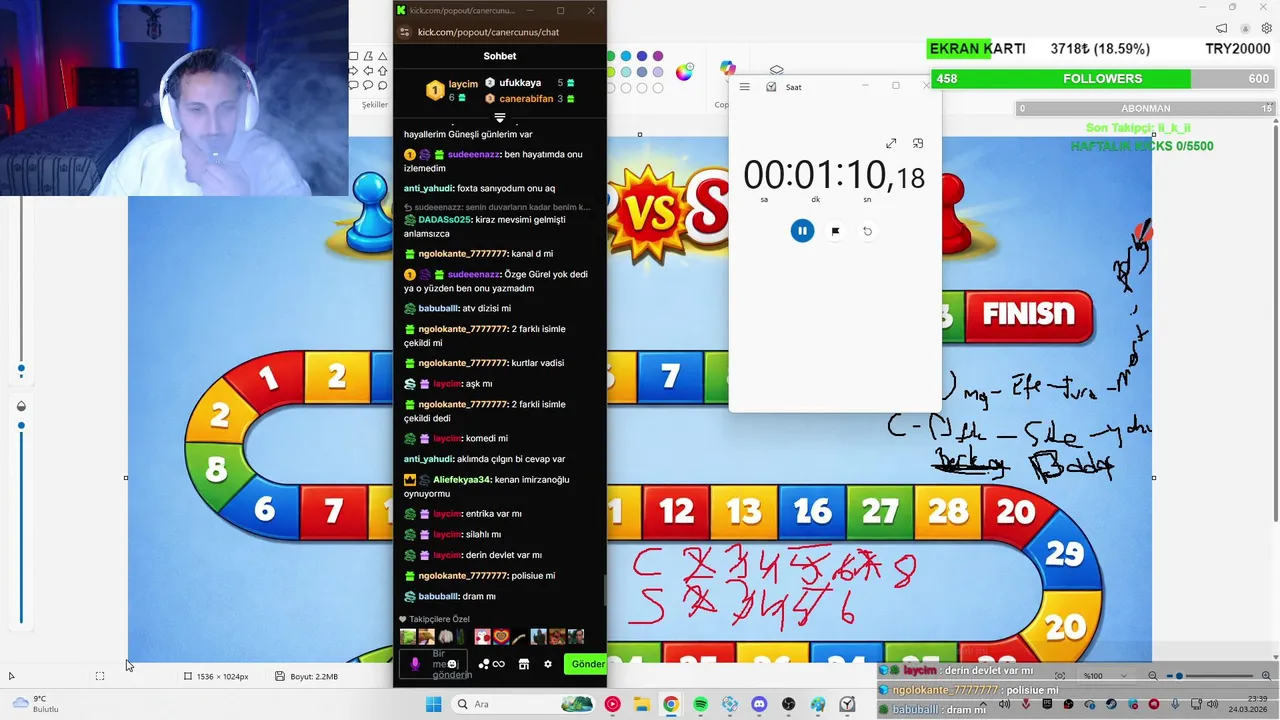Click the stopwatch lap flag button
This screenshot has height=720, width=1280.
click(x=835, y=231)
